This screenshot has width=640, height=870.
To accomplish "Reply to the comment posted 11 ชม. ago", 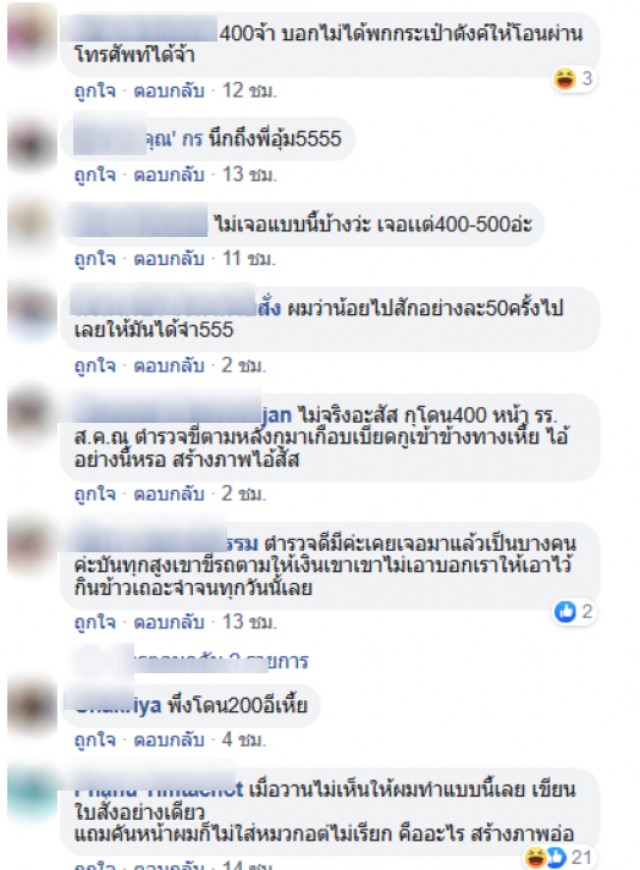I will tap(169, 259).
